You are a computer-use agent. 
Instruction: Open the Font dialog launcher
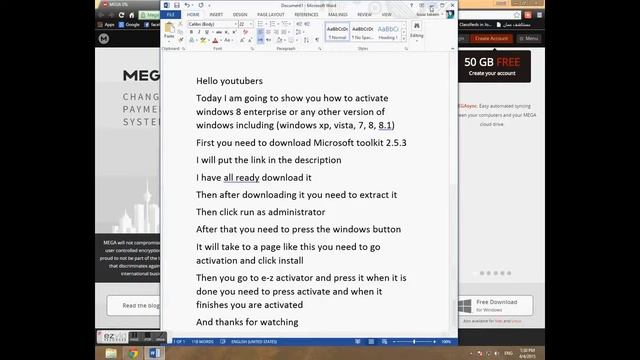tap(252, 49)
